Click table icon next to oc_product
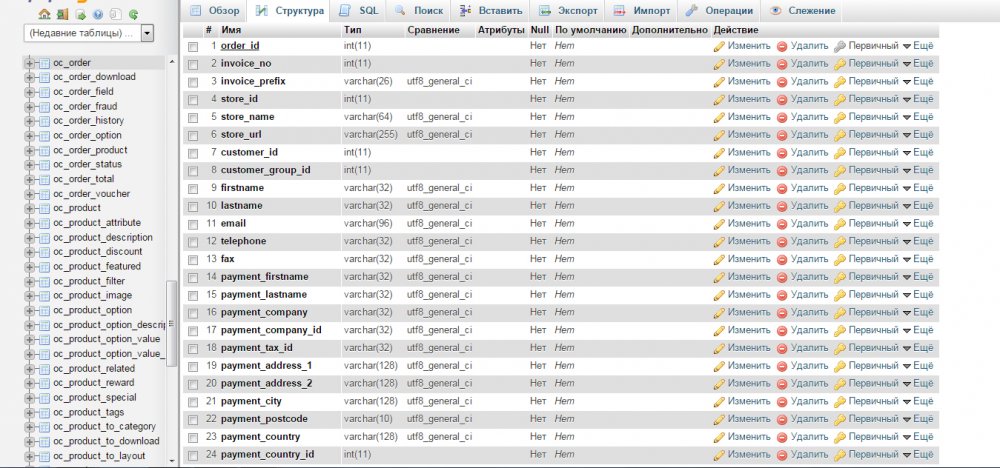The image size is (1000, 468). (45, 208)
